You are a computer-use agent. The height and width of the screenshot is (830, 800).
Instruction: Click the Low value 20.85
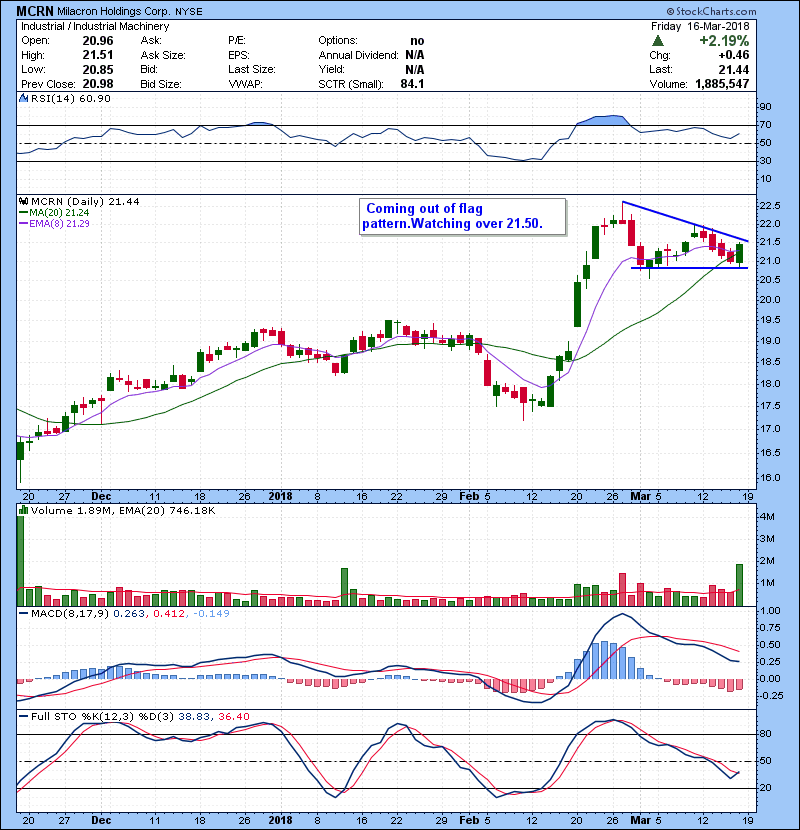click(x=98, y=69)
